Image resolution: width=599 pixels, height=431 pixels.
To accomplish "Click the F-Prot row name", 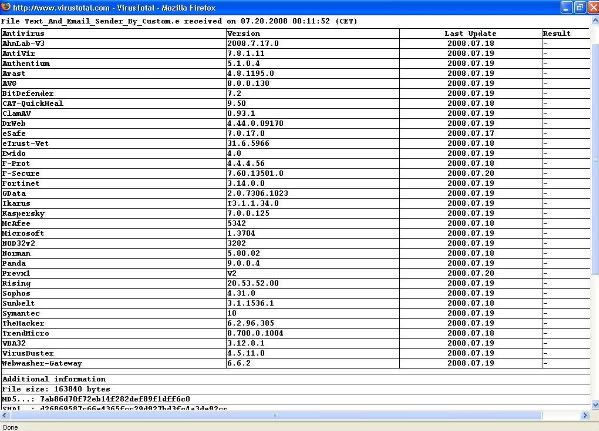I will click(16, 163).
